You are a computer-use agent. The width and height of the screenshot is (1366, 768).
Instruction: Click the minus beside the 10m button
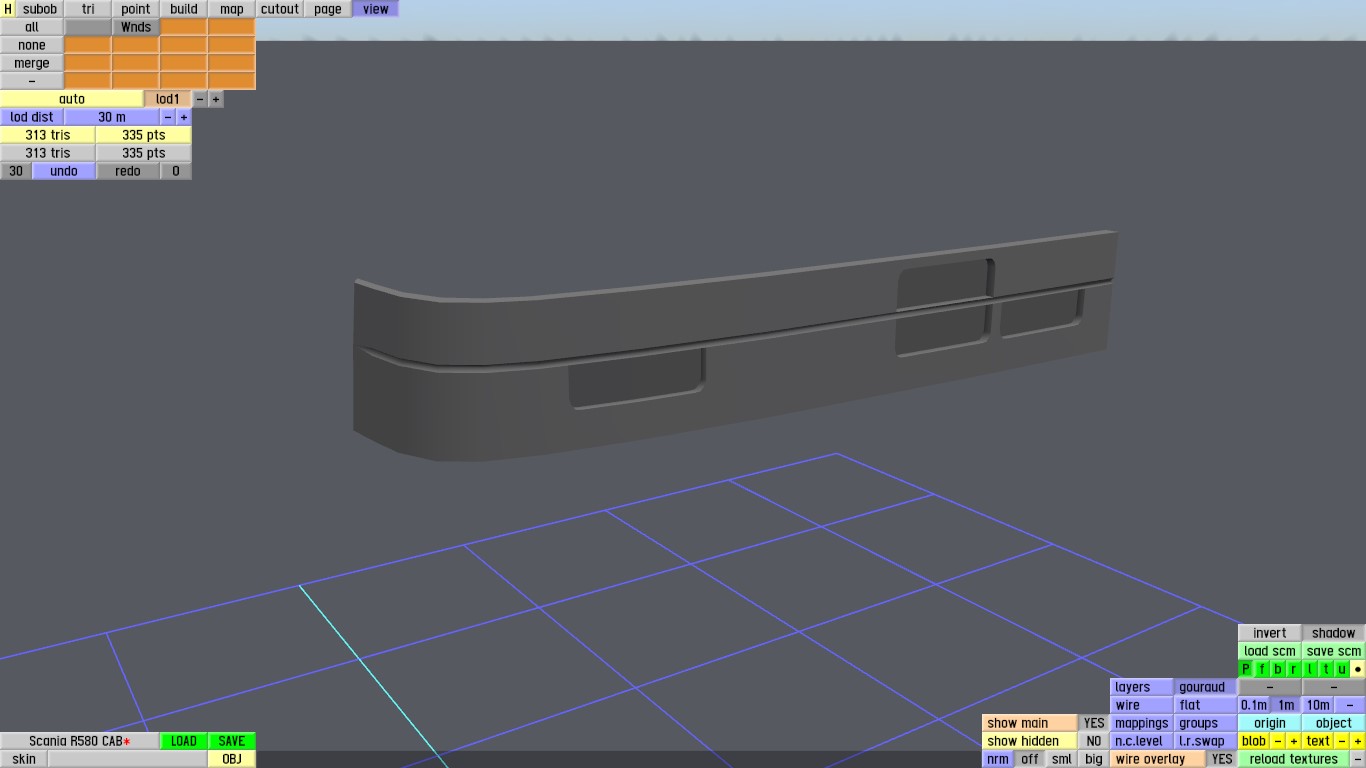click(x=1350, y=705)
